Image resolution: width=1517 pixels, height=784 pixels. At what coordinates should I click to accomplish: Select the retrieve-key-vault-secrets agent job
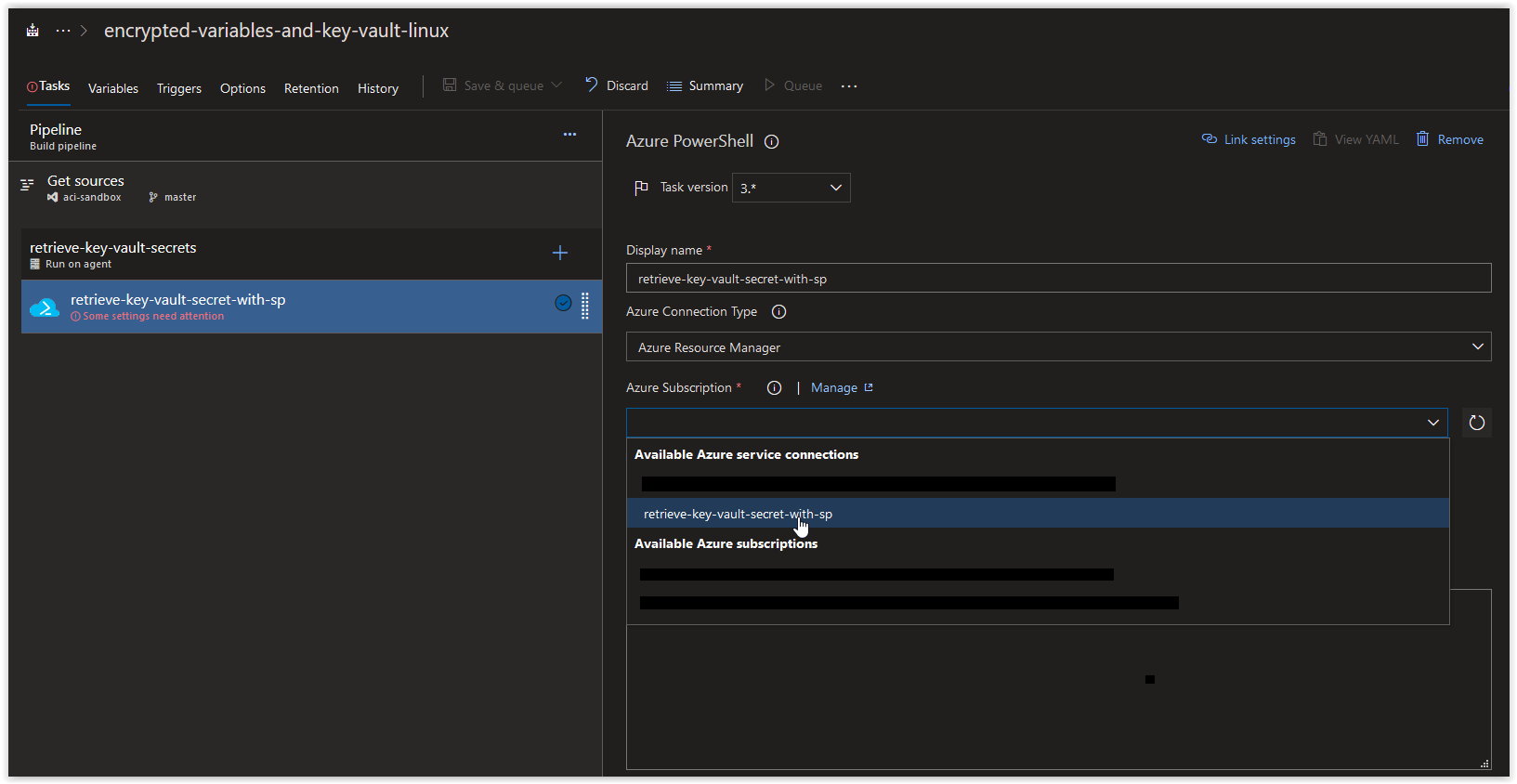tap(311, 255)
